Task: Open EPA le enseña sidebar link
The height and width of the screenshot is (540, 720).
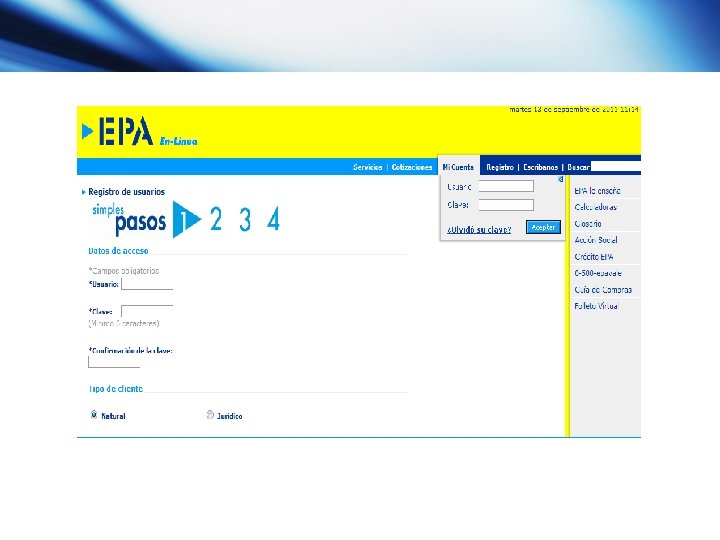Action: pos(597,191)
